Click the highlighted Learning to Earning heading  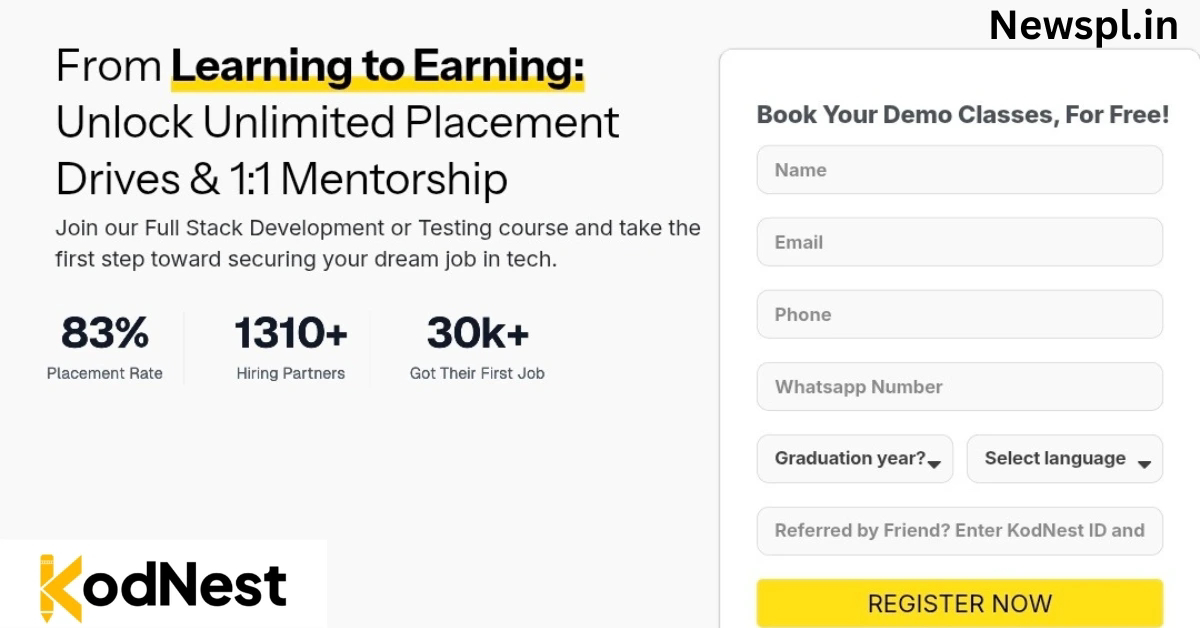click(x=378, y=67)
